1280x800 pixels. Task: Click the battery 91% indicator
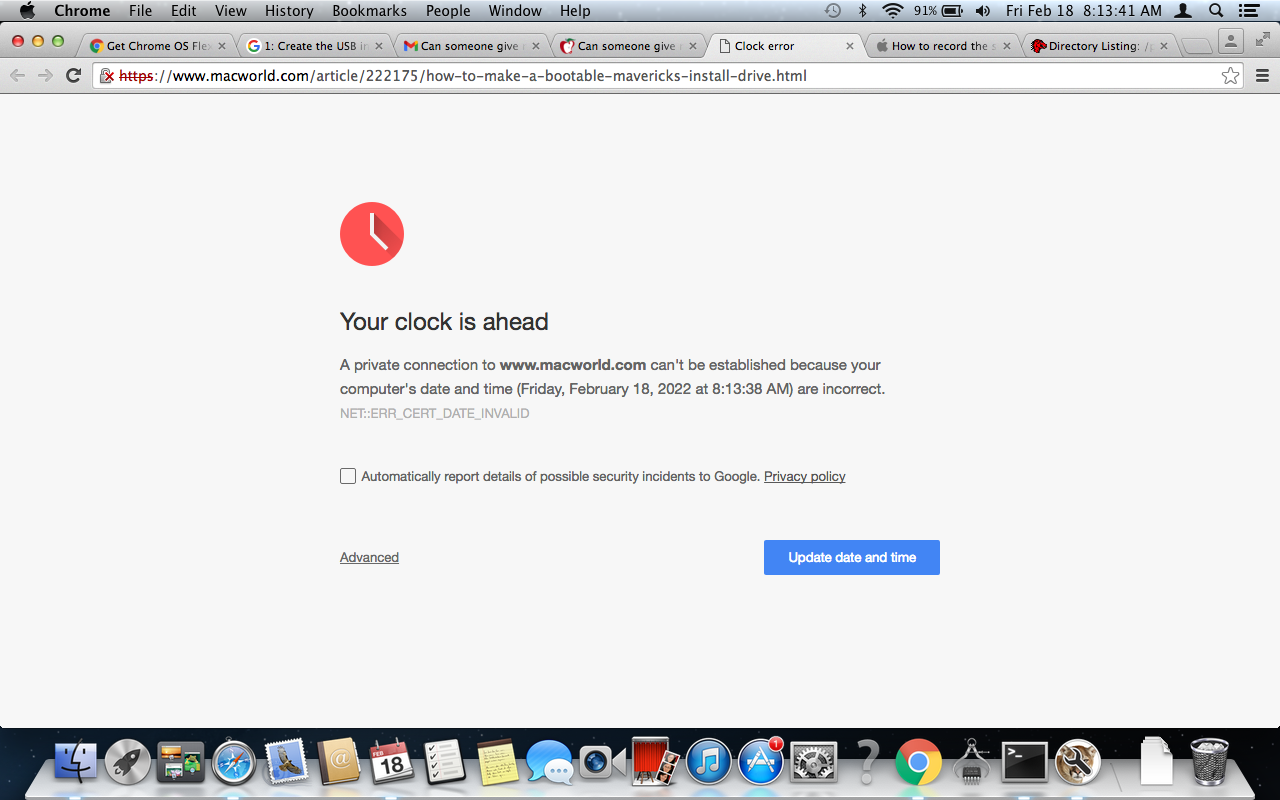point(938,11)
